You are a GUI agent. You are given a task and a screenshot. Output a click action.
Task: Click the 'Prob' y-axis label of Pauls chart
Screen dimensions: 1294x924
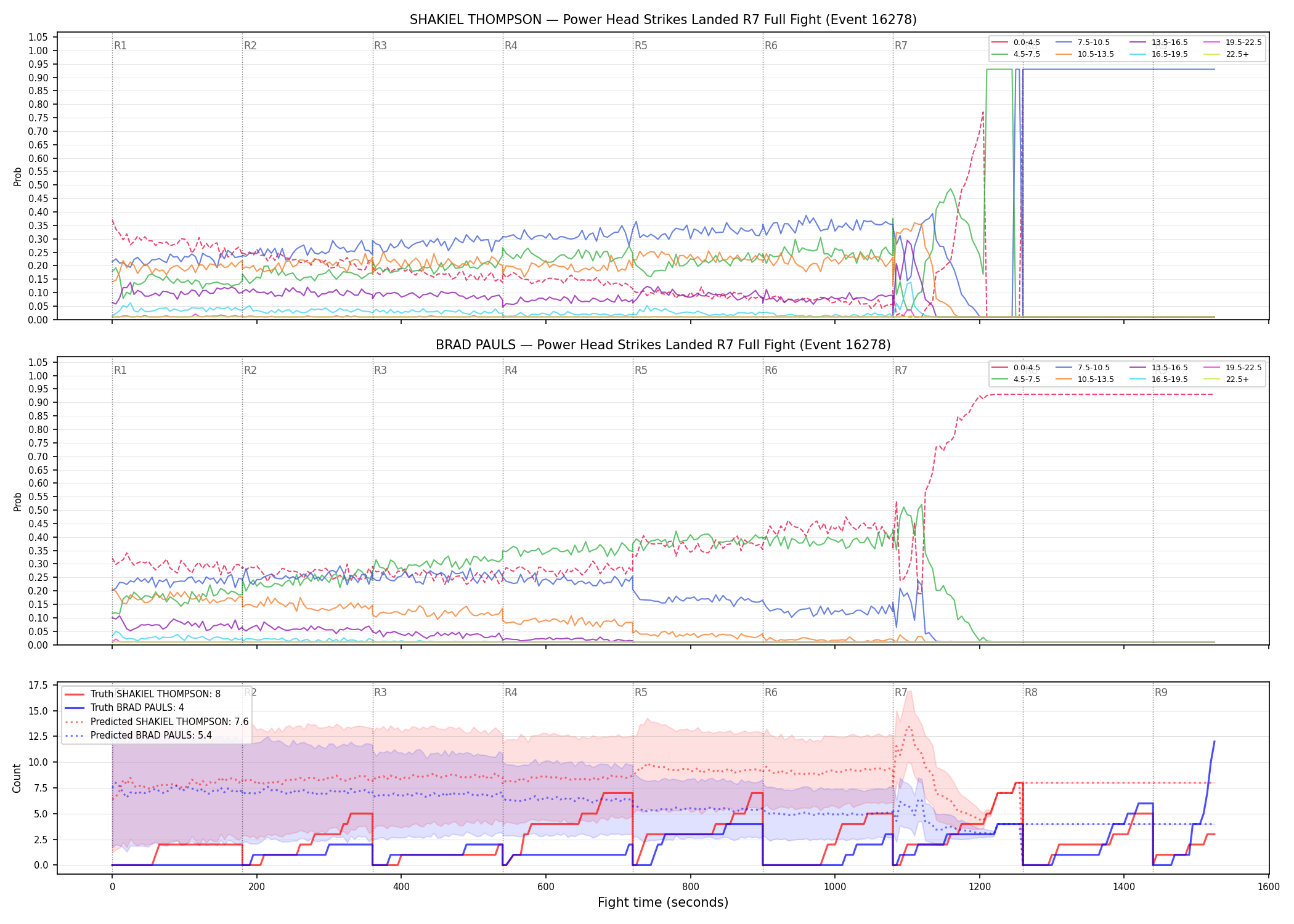[17, 501]
